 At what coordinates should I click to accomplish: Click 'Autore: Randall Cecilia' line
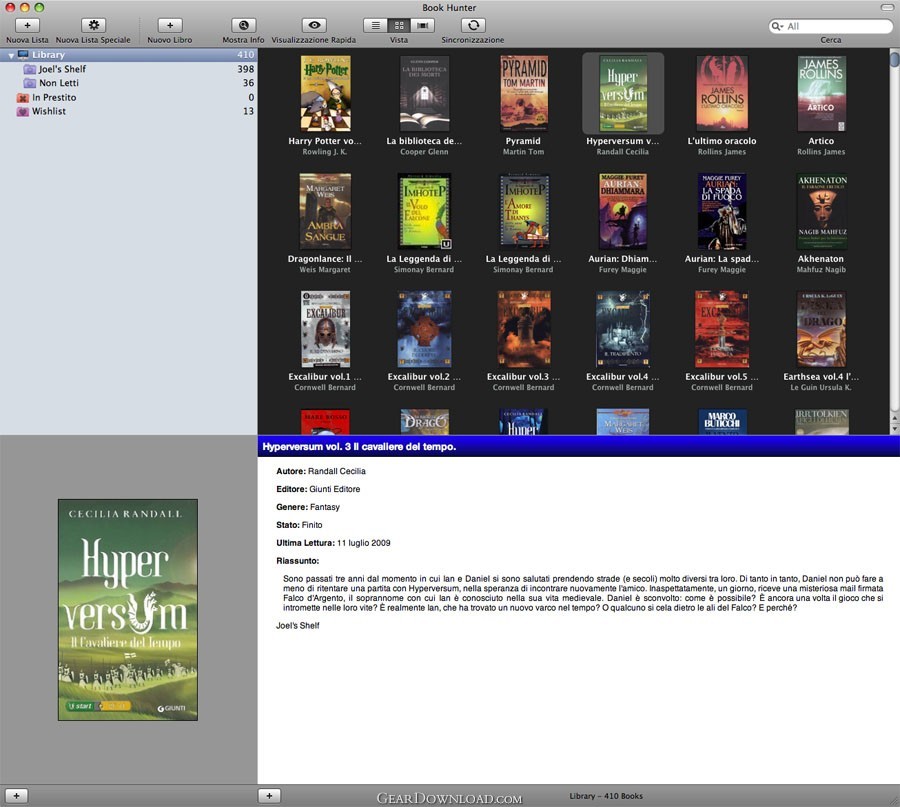click(321, 471)
